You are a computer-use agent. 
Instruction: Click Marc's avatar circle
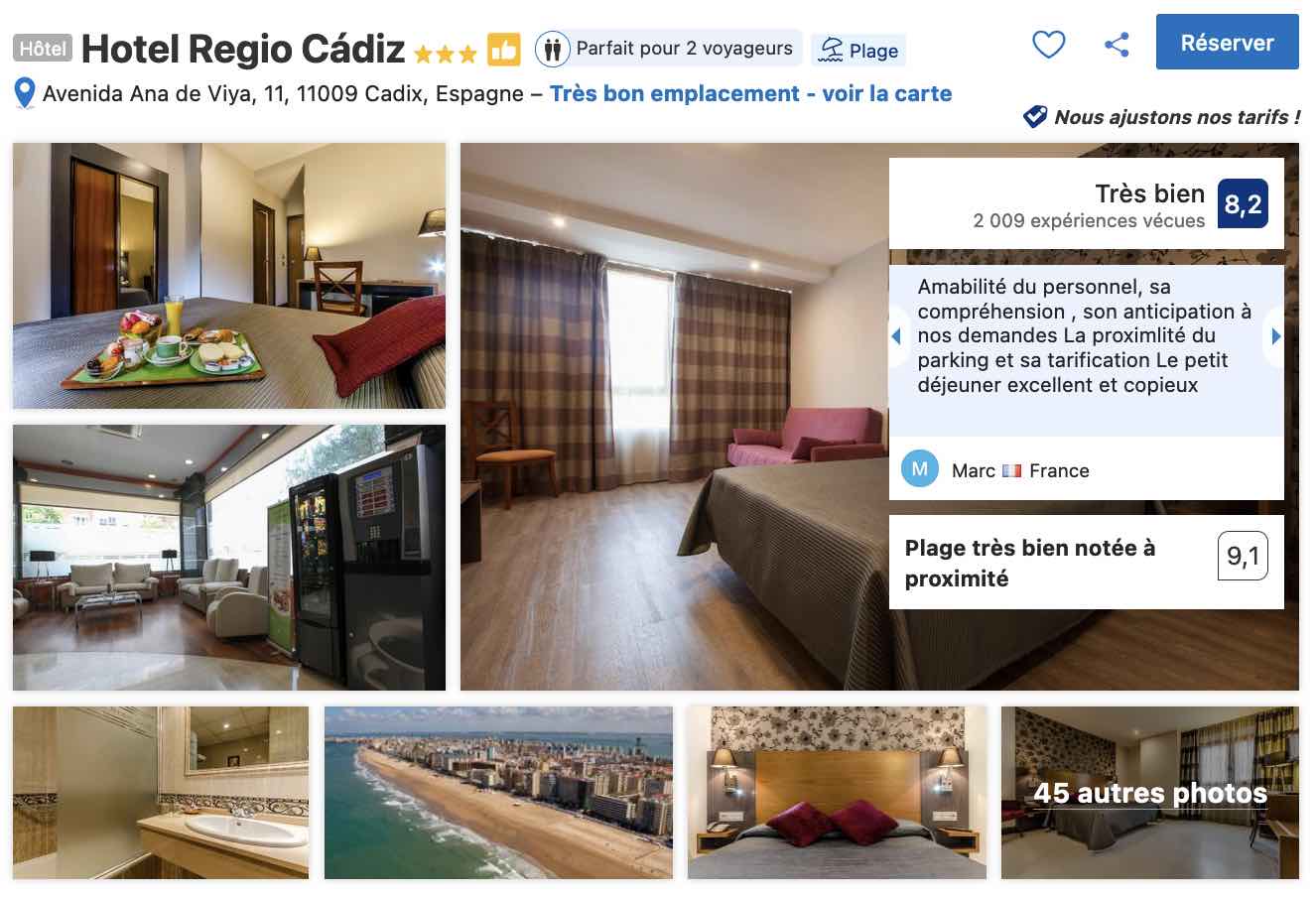tap(920, 469)
